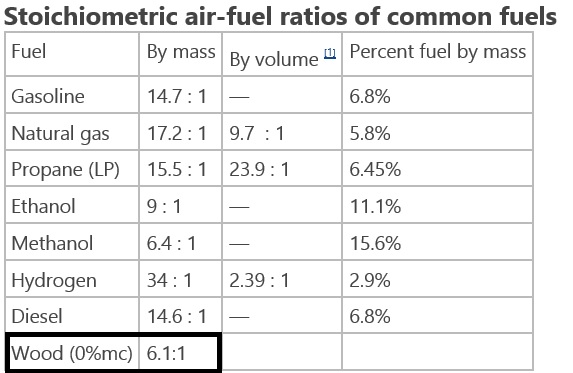
Task: Select the 6.1:1 wood ratio cell
Action: pos(179,353)
